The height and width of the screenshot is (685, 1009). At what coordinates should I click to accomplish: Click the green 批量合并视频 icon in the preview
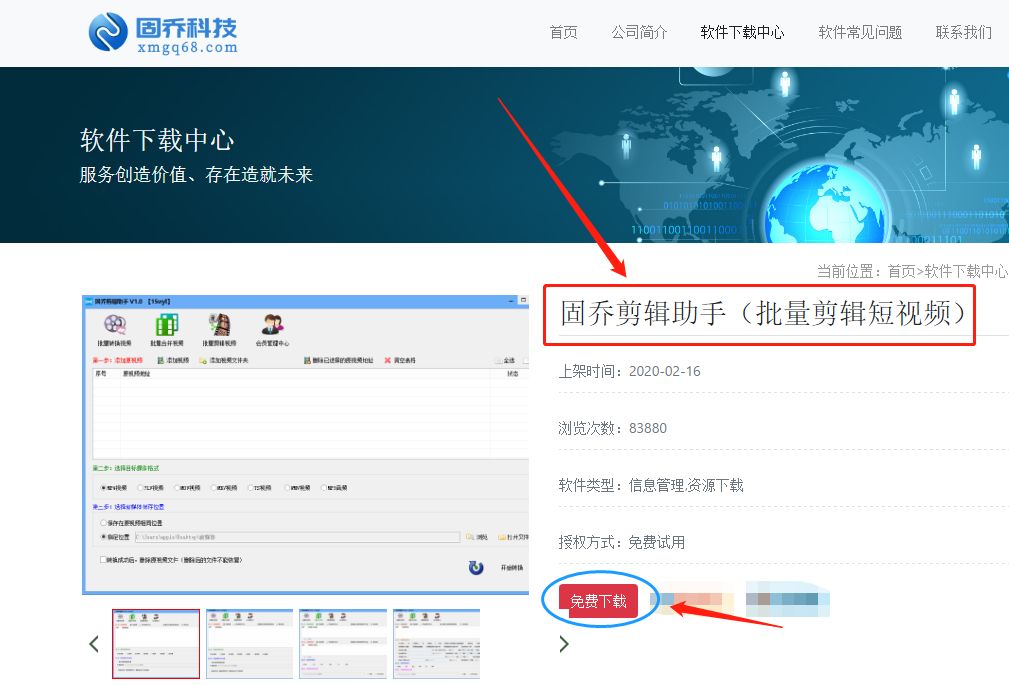point(167,324)
